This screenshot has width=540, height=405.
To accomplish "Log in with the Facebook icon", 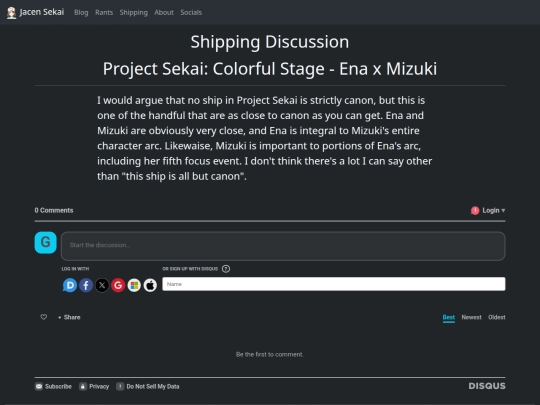I will pyautogui.click(x=86, y=285).
